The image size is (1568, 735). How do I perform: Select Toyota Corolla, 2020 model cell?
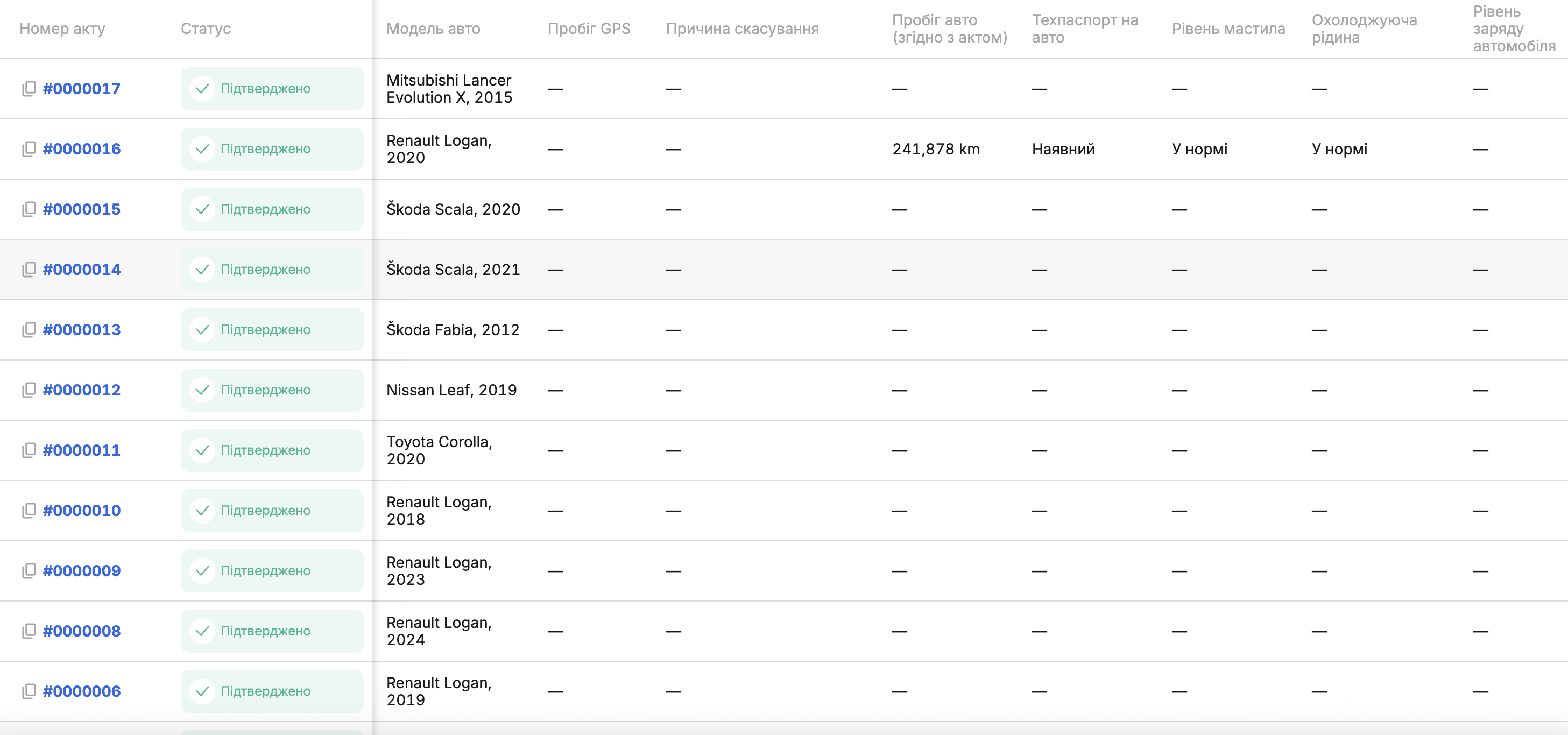(440, 450)
